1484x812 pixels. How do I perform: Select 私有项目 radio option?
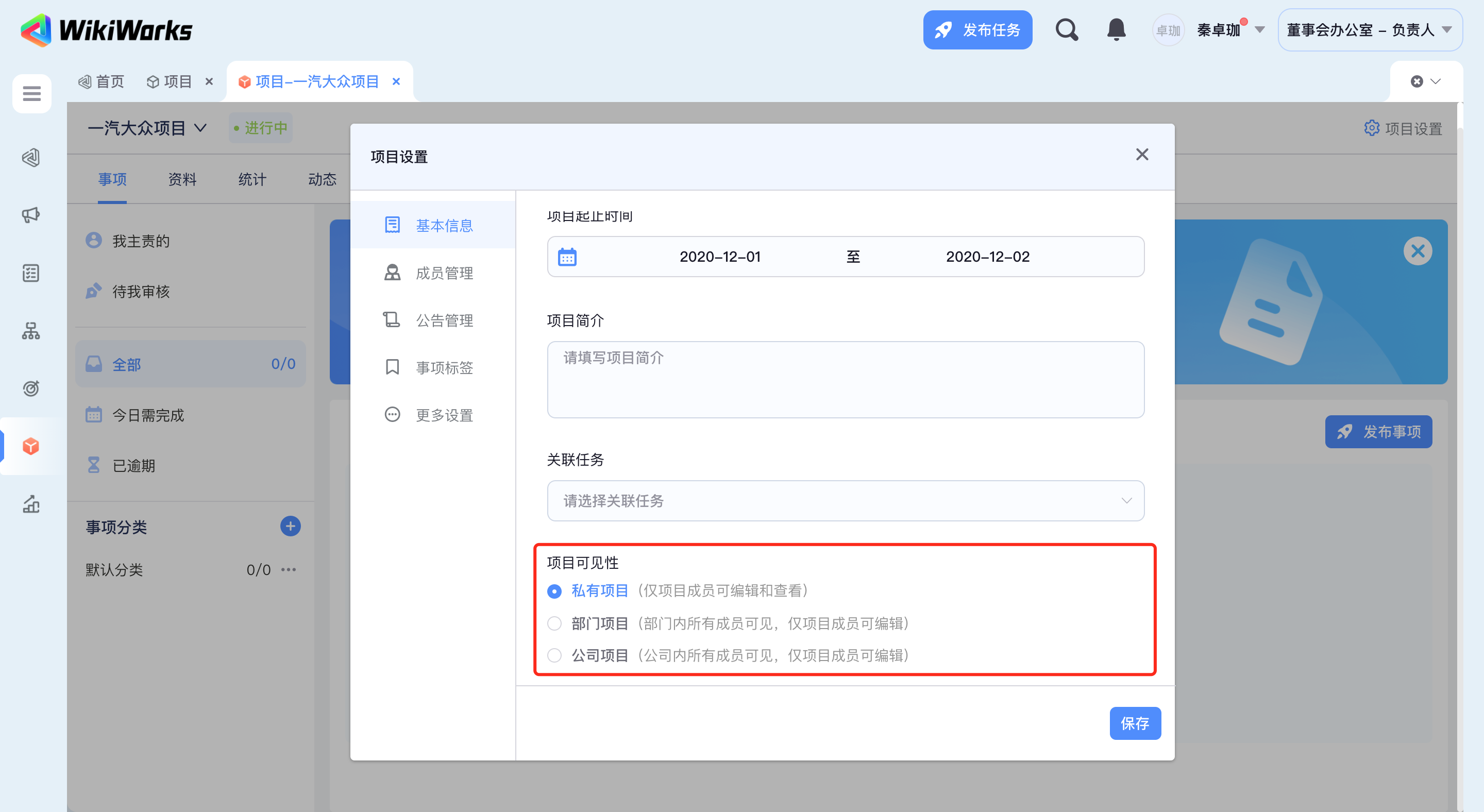554,591
